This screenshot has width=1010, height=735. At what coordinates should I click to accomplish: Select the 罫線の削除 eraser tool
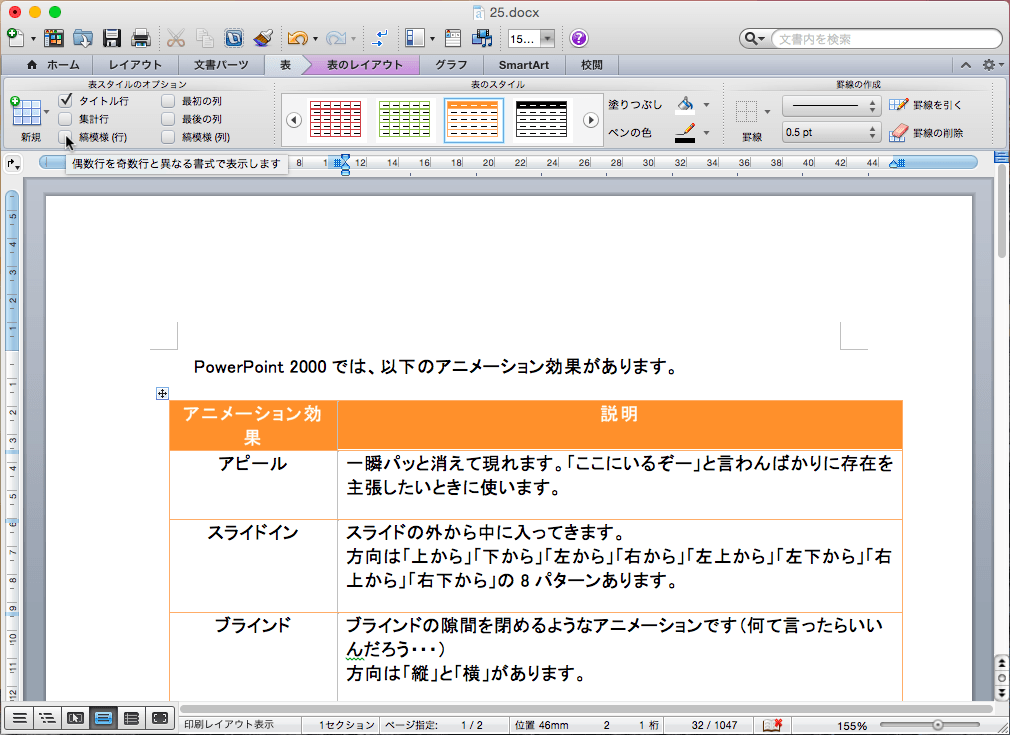coord(926,132)
